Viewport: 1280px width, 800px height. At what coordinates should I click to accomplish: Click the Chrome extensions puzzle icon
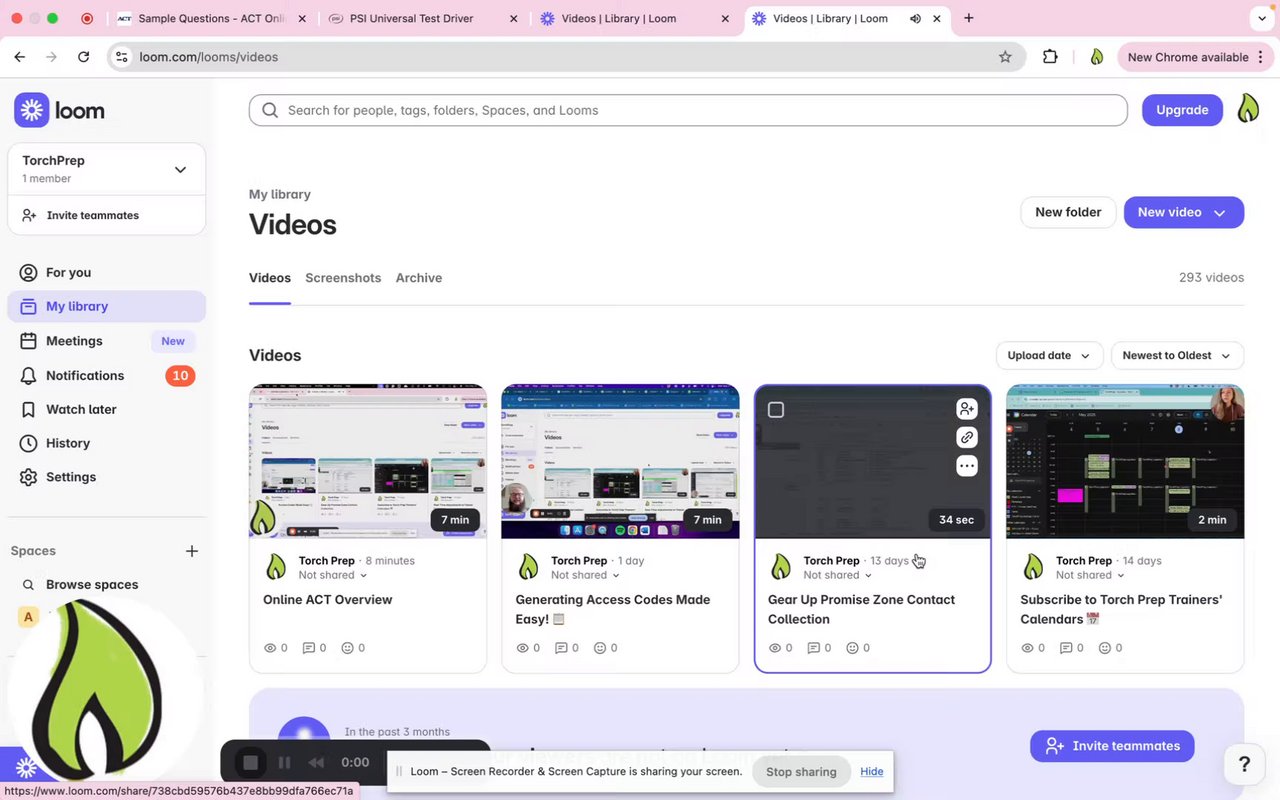click(1050, 57)
